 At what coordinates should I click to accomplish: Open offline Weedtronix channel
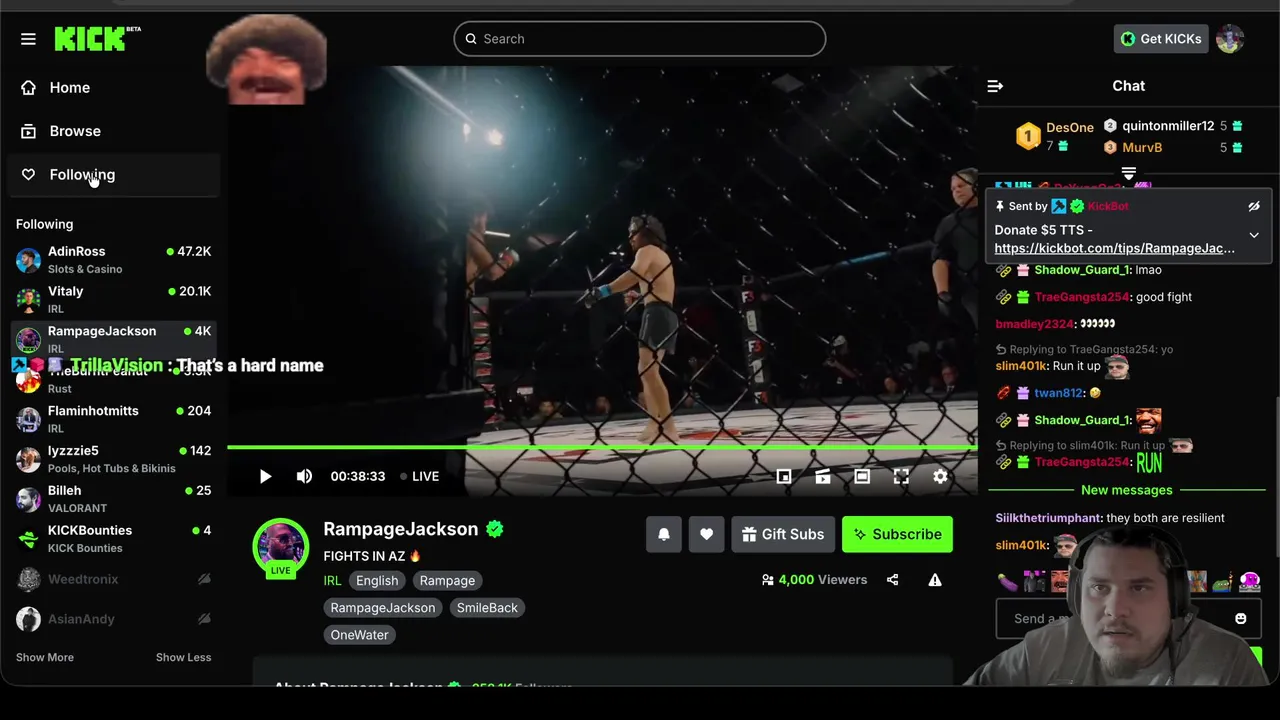pos(114,579)
